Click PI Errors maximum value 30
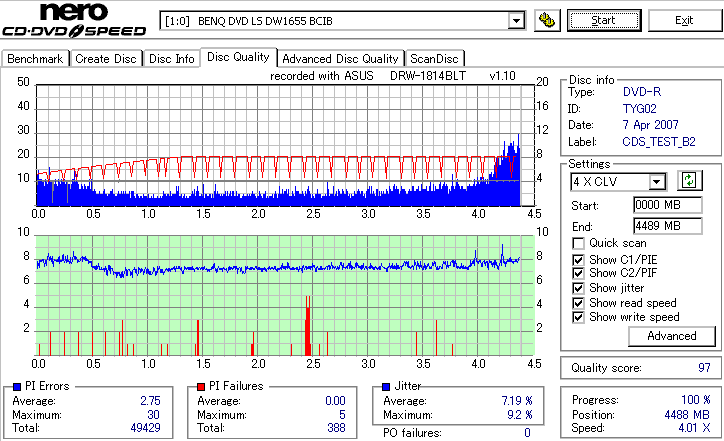 point(153,415)
